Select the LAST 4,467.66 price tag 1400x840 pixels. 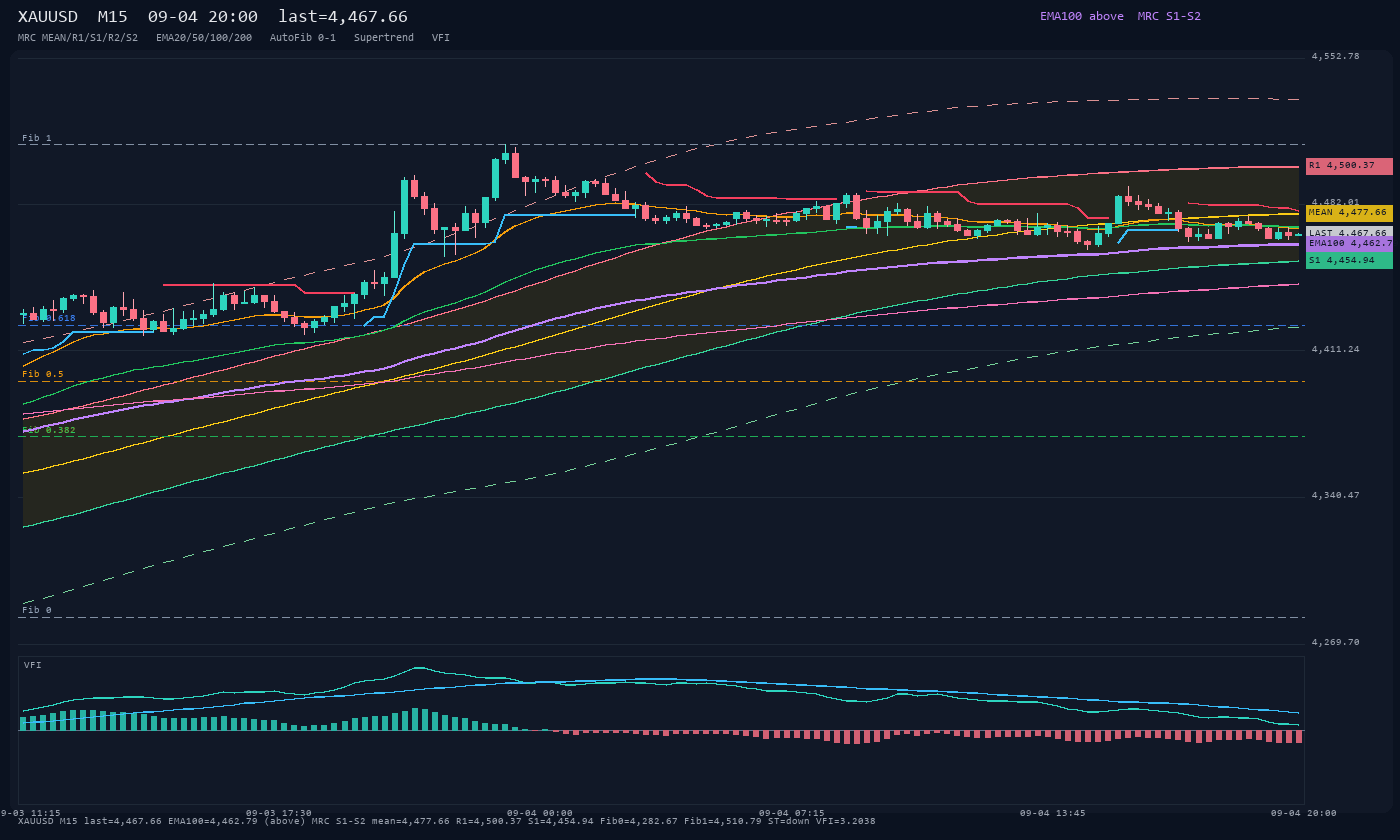click(x=1349, y=233)
